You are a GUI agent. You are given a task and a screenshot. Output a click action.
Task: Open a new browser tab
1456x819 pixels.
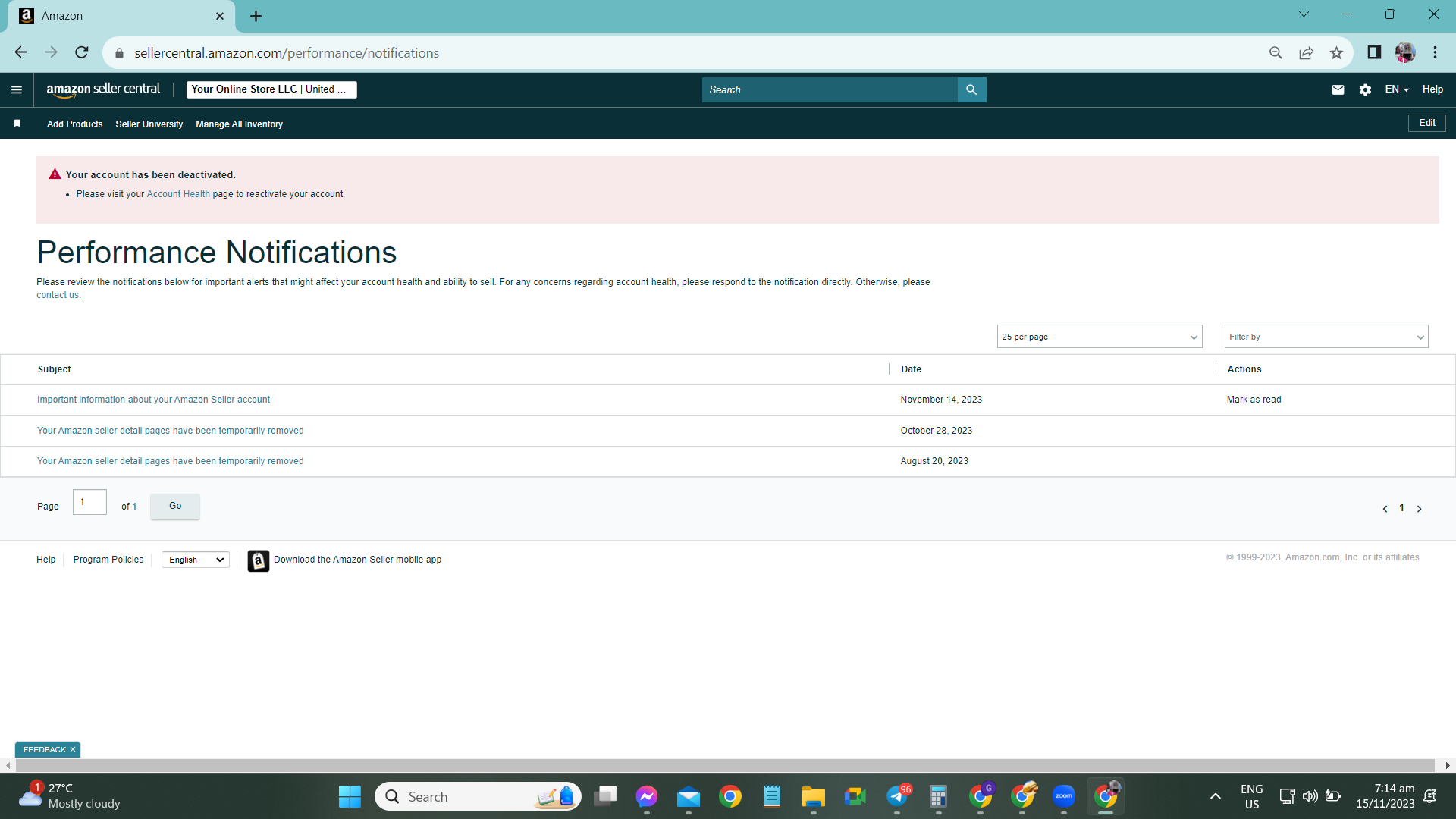256,16
